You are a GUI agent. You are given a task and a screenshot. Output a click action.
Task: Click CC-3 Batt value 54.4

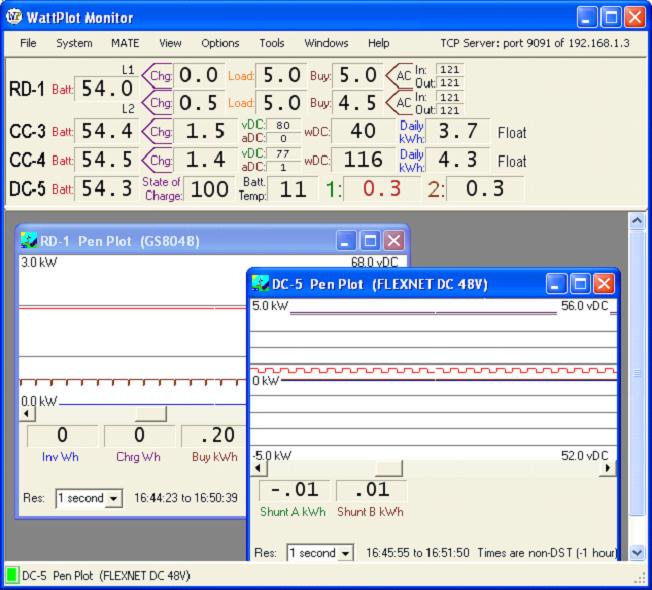coord(106,131)
